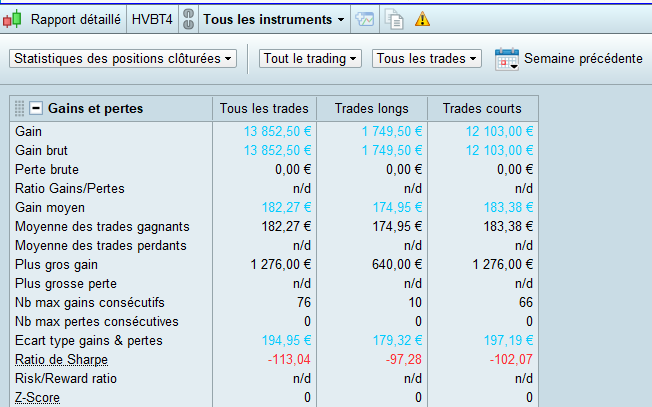Select the Moyenne des trades gagnants label

tap(102, 227)
